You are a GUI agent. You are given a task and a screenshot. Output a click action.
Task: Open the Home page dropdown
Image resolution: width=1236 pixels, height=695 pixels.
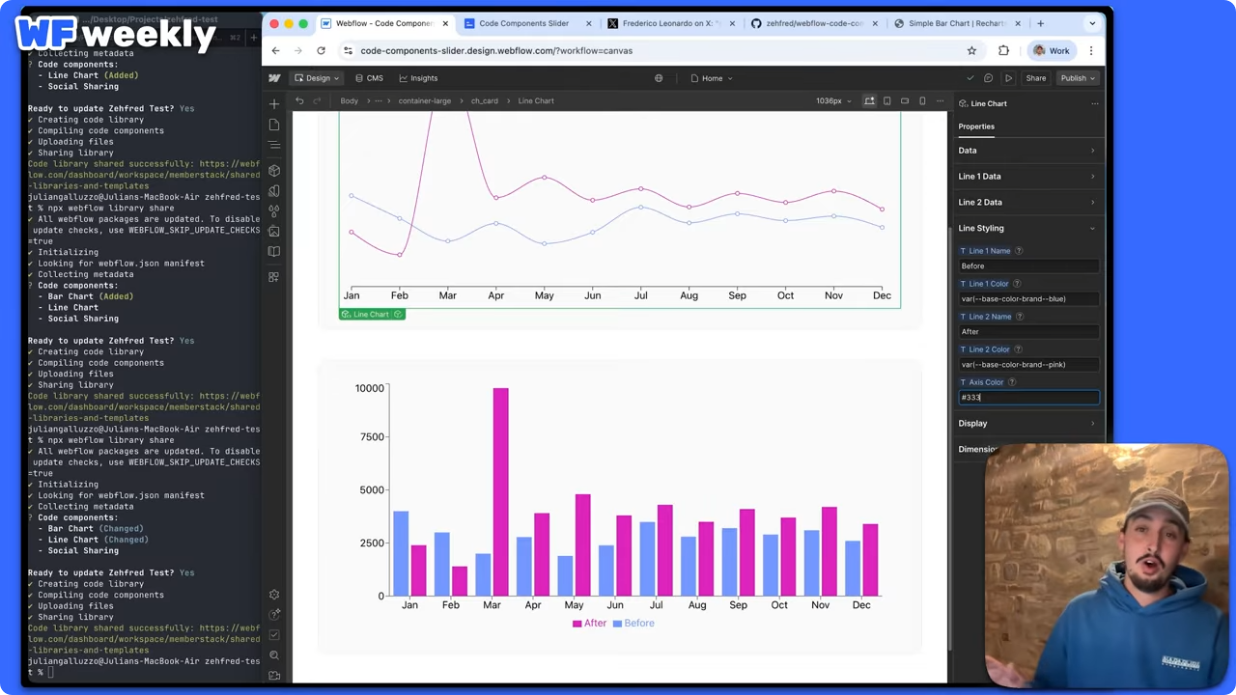[712, 78]
